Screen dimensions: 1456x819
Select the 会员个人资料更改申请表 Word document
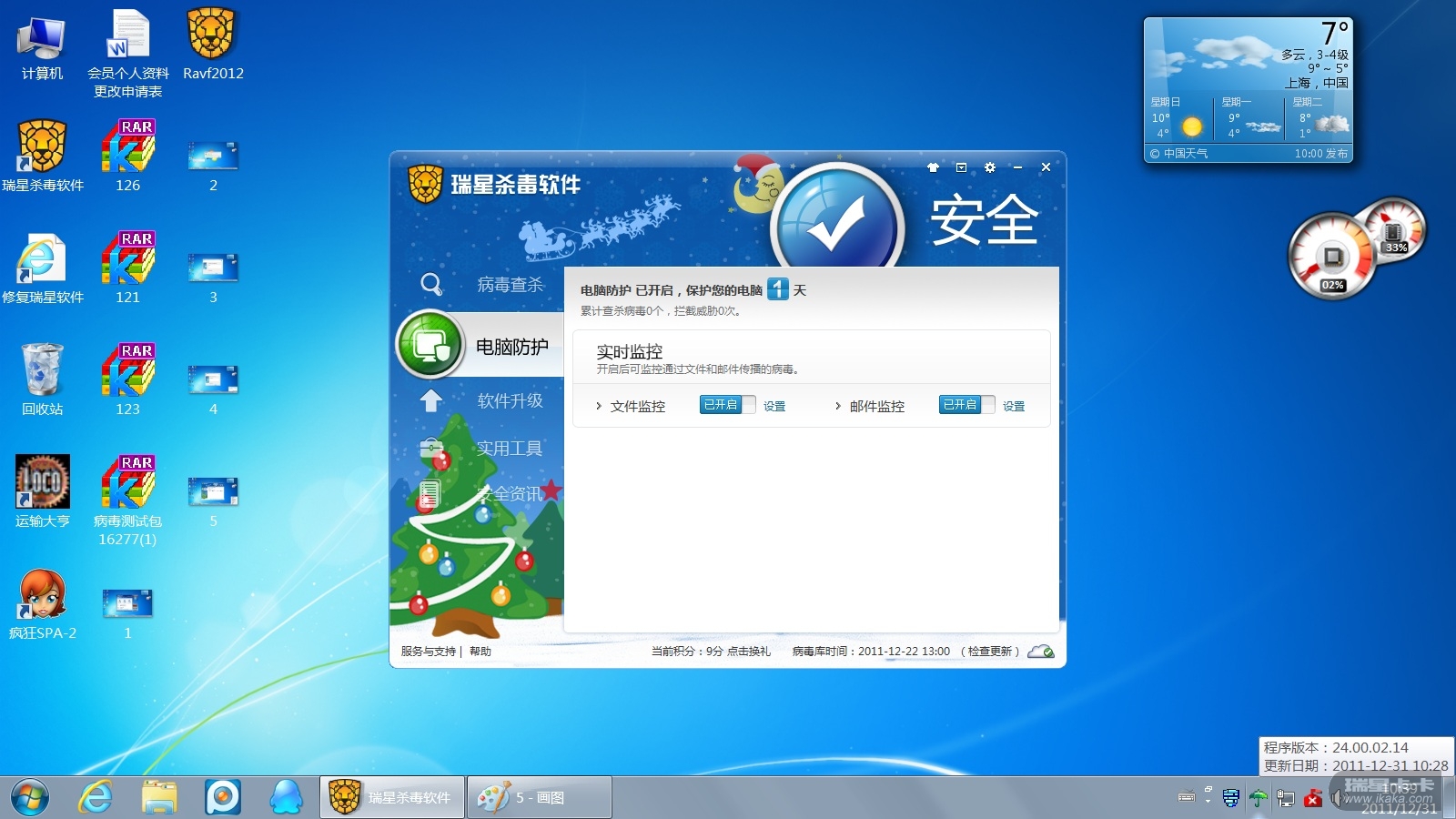click(128, 55)
